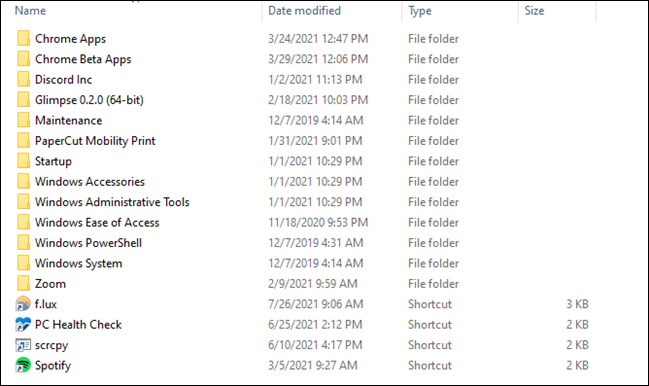The height and width of the screenshot is (386, 649).
Task: Select the Zoom folder icon
Action: click(23, 283)
